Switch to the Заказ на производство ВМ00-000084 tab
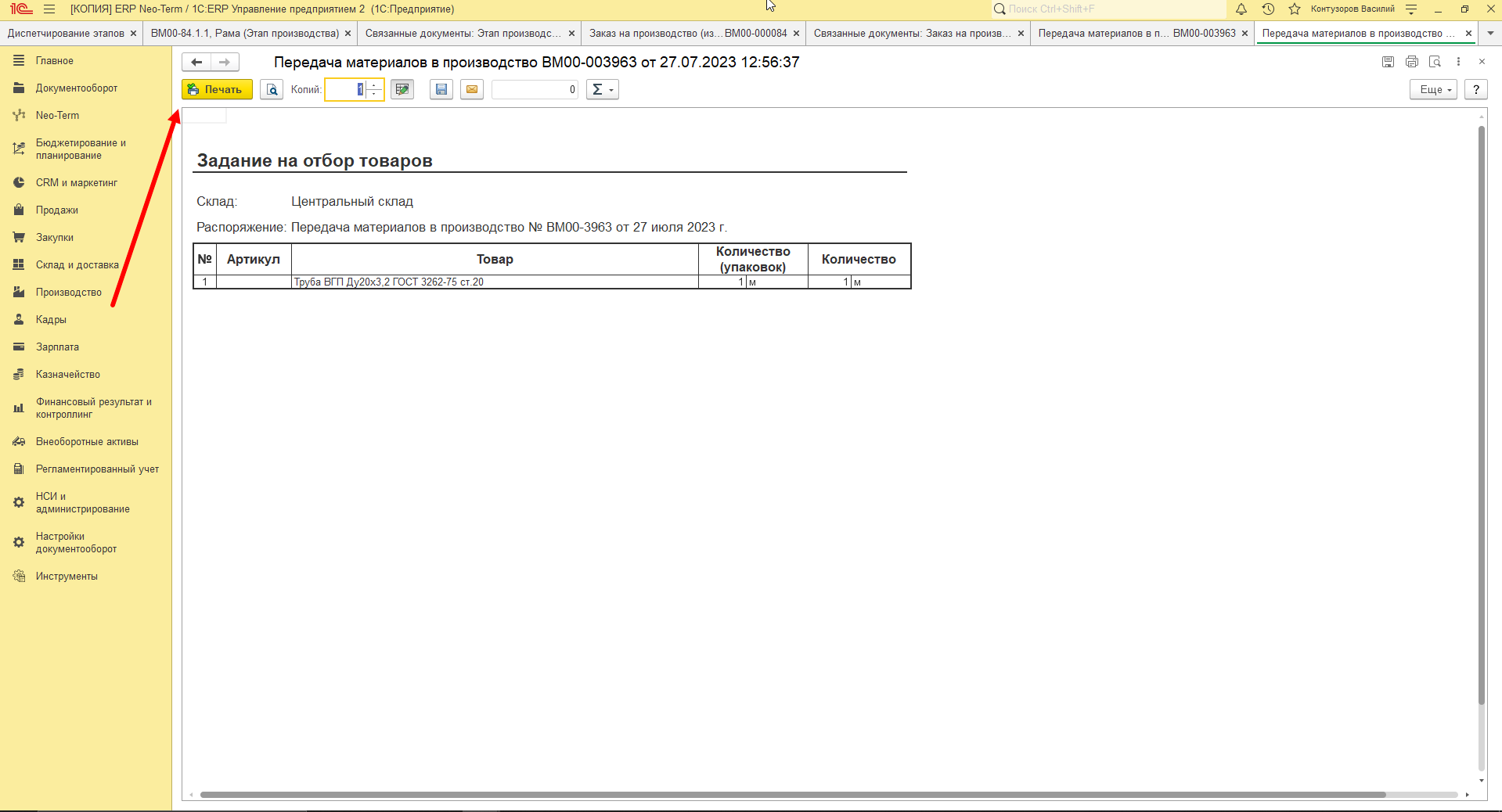This screenshot has width=1502, height=812. [688, 33]
